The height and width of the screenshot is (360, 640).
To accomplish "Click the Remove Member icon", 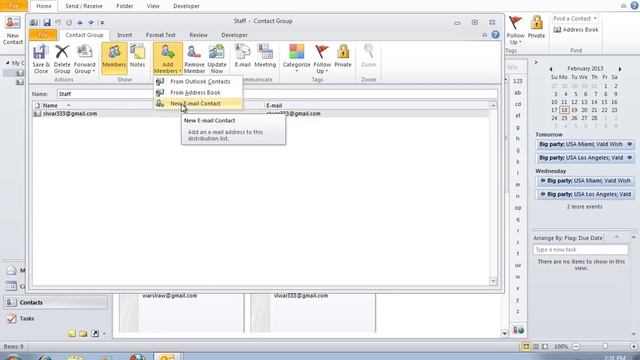I will pos(194,59).
